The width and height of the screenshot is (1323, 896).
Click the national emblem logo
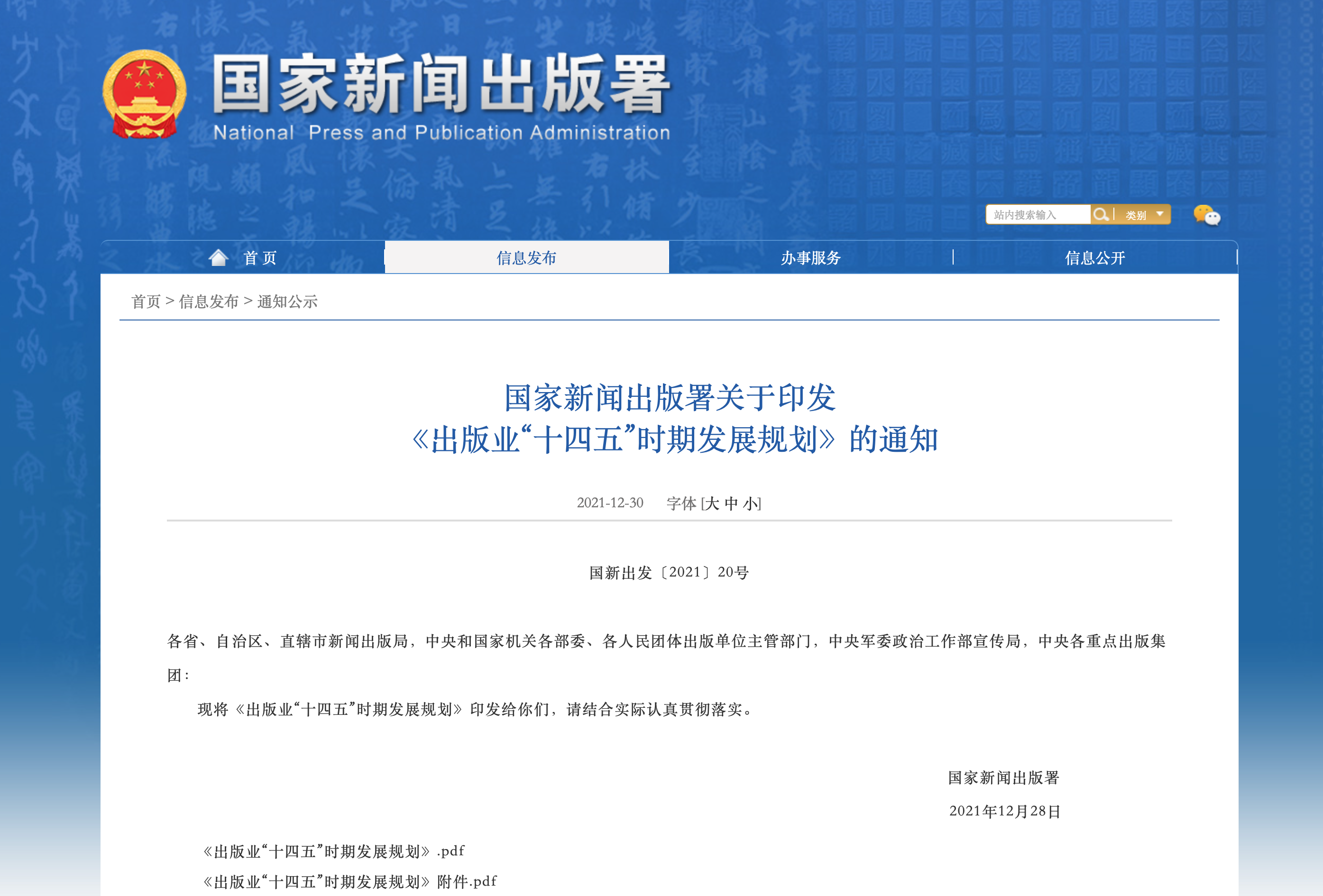(x=145, y=94)
